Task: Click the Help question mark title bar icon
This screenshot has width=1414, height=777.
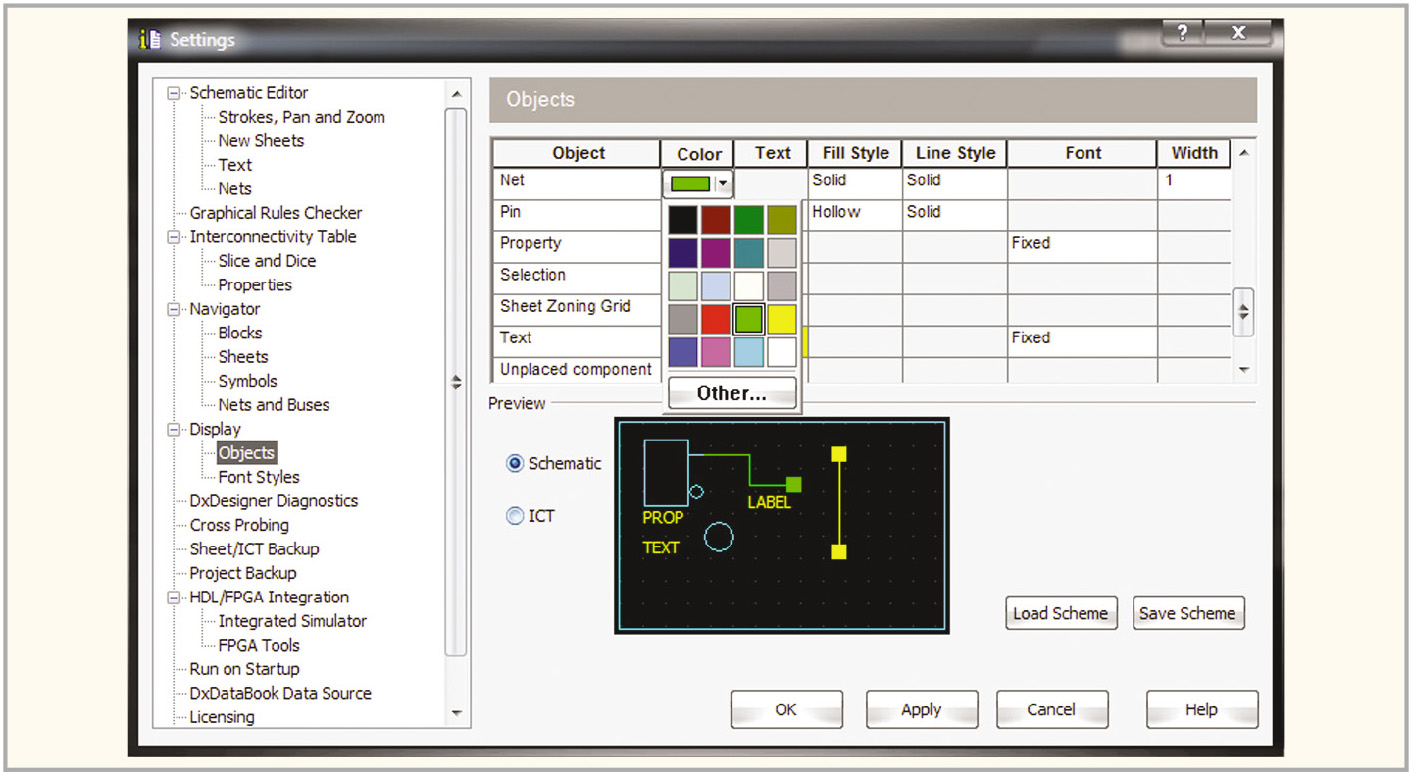Action: coord(1183,33)
